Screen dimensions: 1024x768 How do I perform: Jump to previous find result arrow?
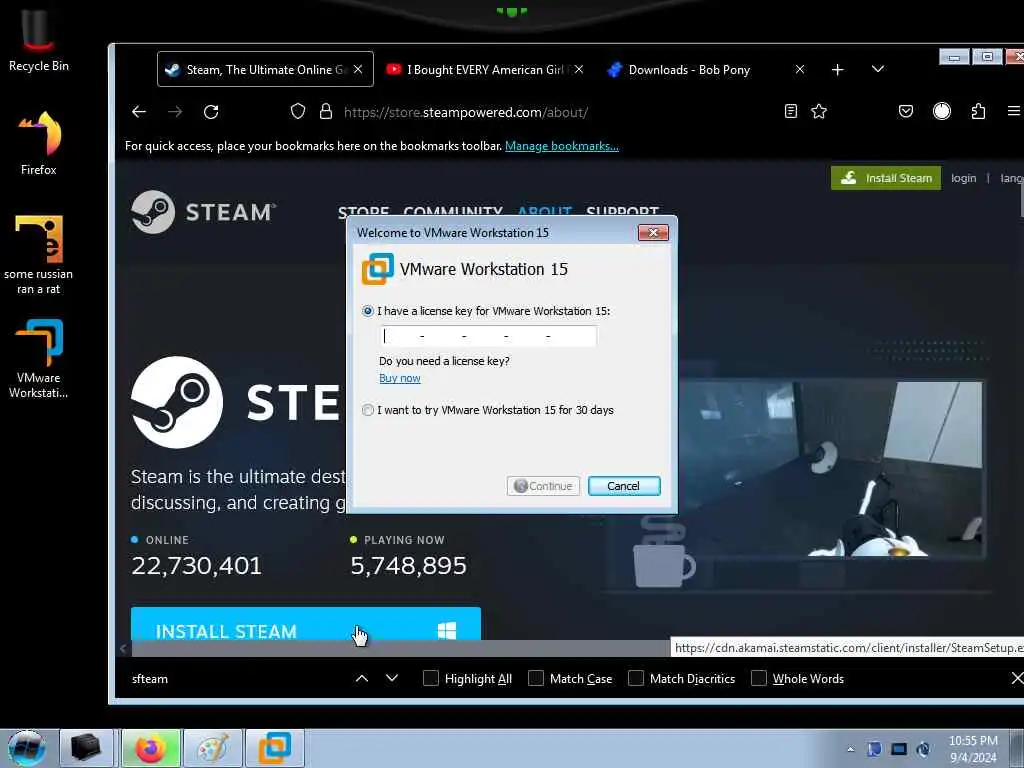coord(362,679)
